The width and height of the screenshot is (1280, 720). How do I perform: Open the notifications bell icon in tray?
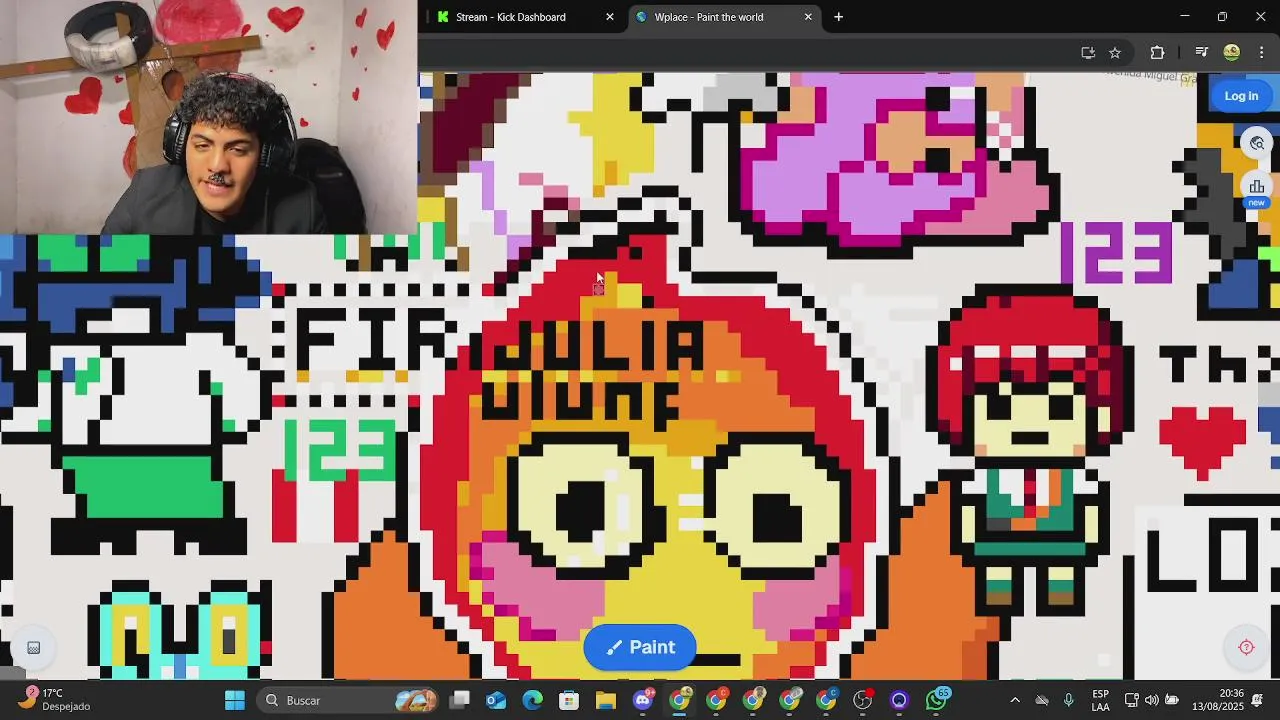pyautogui.click(x=1258, y=700)
